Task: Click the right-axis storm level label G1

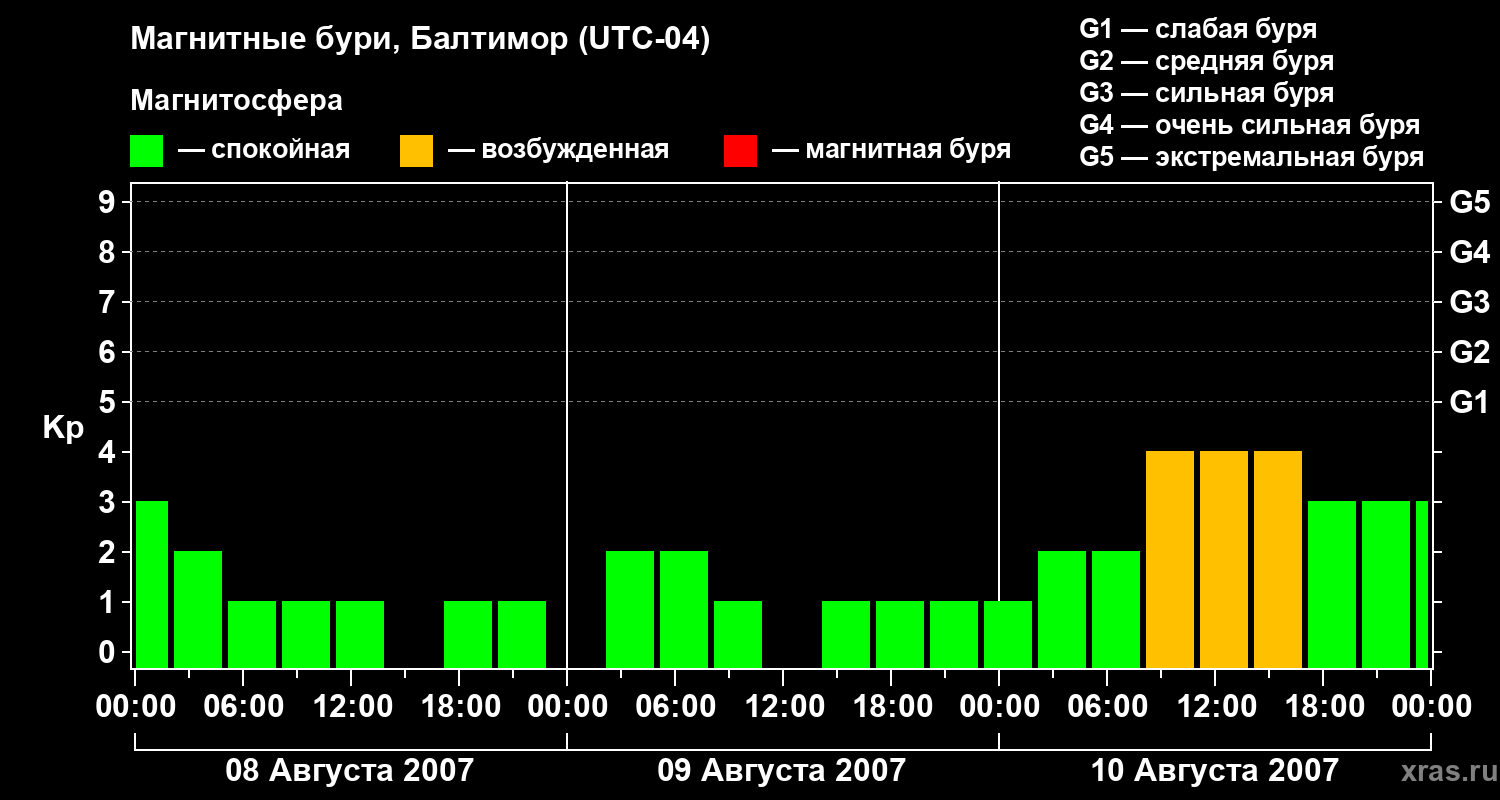Action: [1469, 402]
